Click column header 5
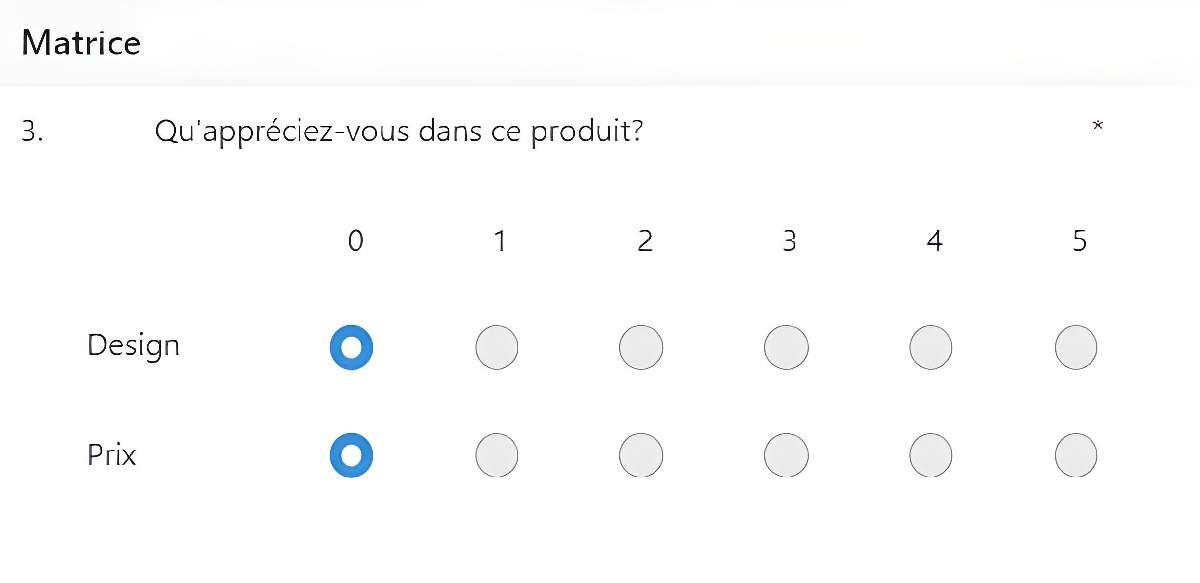Image resolution: width=1200 pixels, height=583 pixels. 1079,241
